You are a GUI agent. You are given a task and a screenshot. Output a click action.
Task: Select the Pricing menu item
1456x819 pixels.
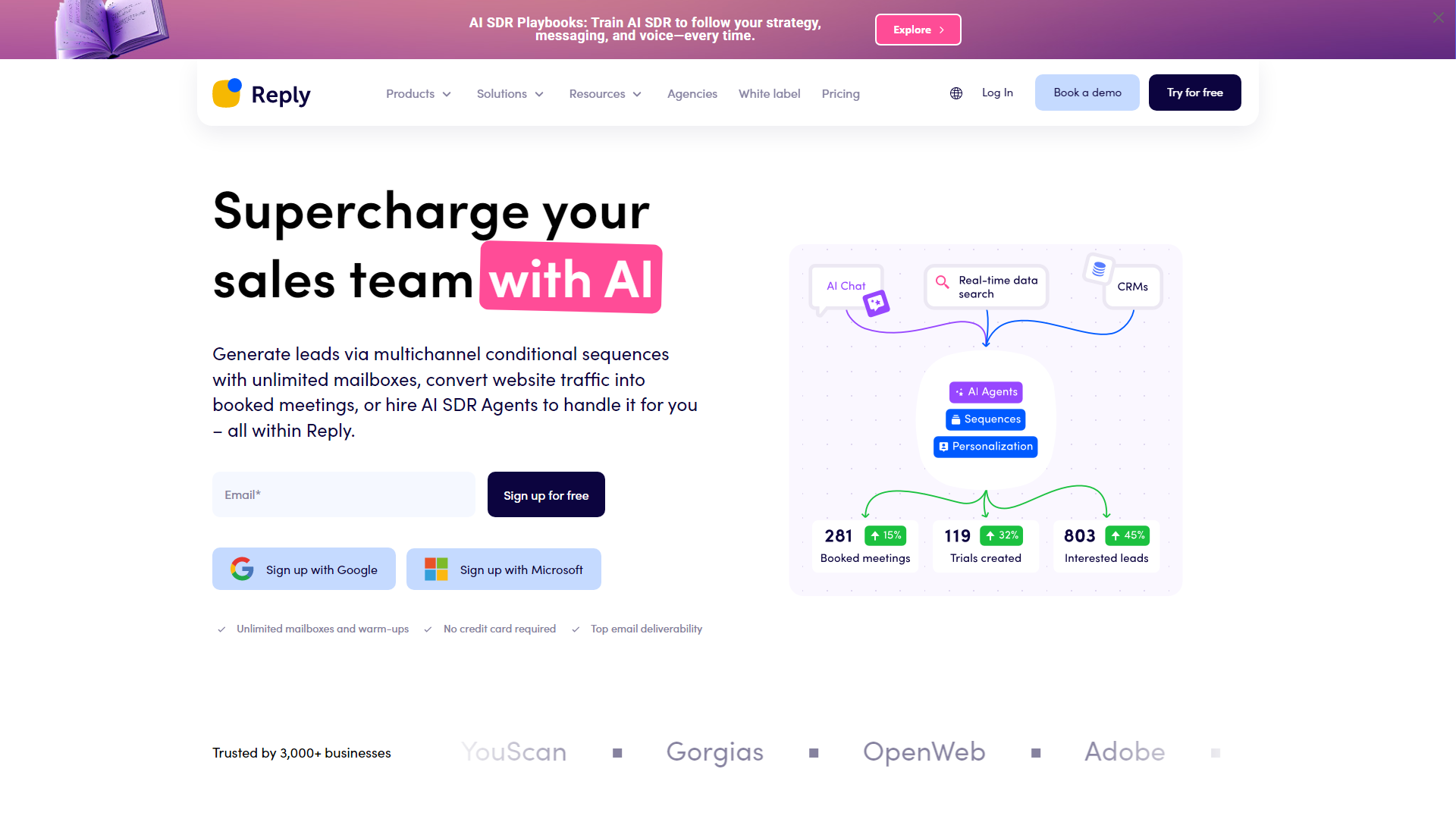841,93
